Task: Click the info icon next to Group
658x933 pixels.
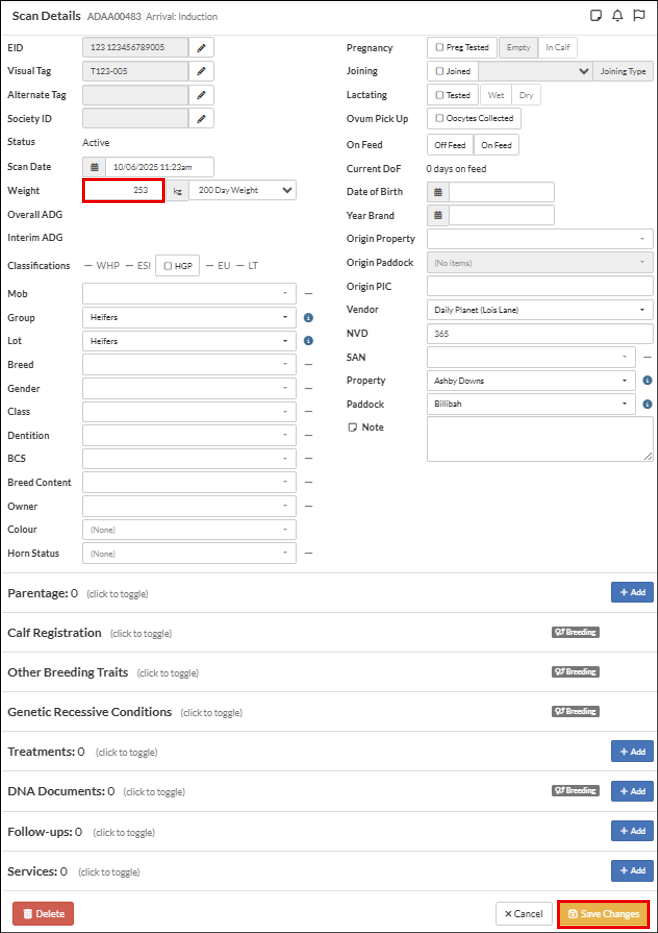Action: [308, 318]
